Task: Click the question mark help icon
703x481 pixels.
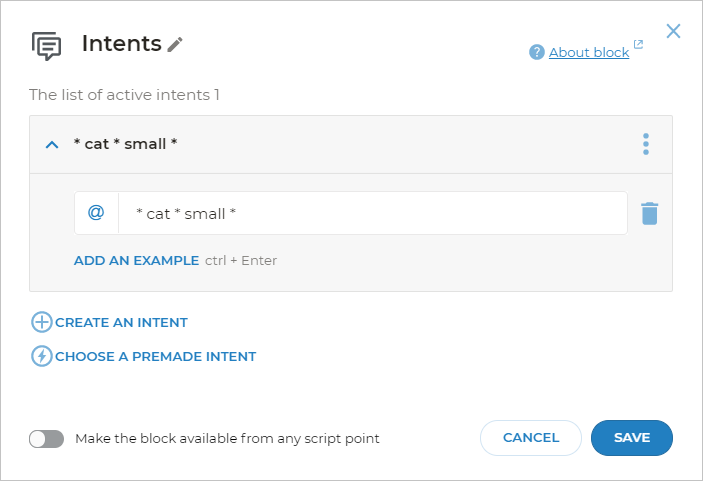Action: 537,52
